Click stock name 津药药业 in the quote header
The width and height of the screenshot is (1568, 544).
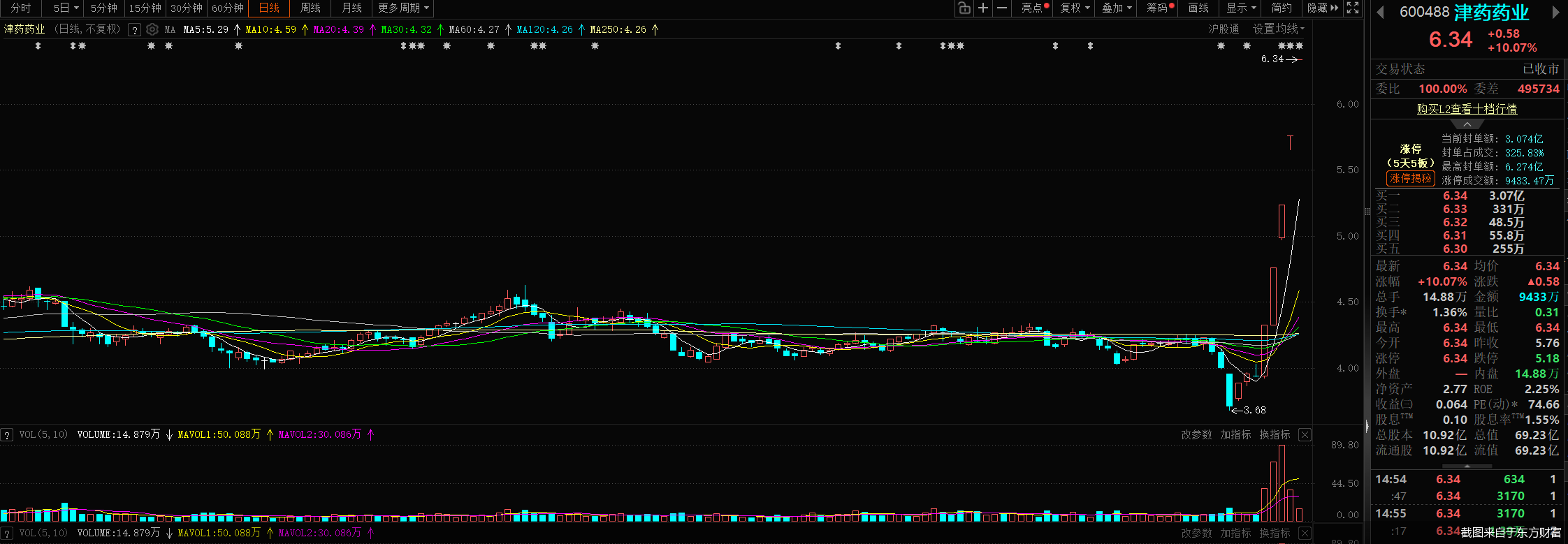1491,12
